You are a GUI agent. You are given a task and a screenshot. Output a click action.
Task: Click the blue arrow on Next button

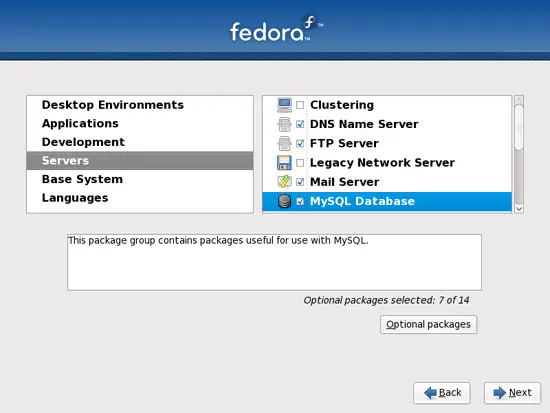[499, 393]
